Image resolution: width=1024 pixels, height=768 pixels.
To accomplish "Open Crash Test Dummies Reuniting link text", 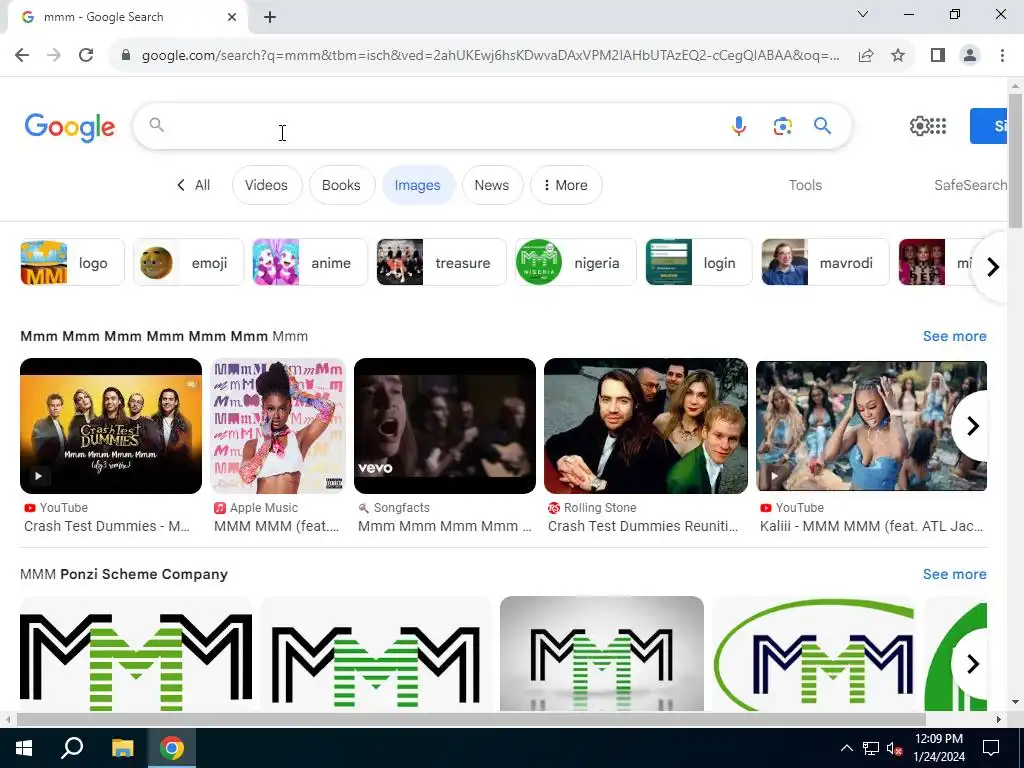I will point(643,526).
